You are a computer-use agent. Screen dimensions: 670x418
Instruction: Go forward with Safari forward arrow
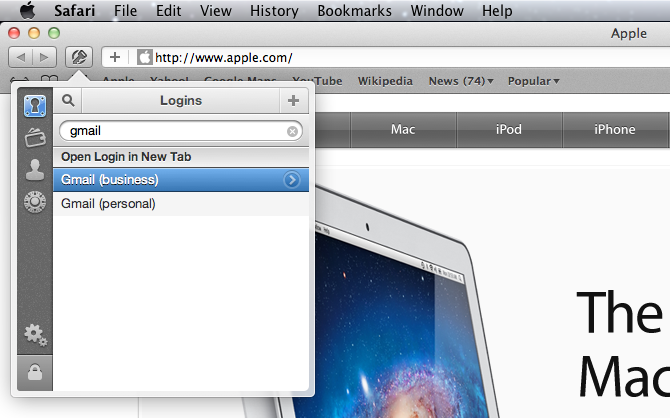(x=44, y=57)
